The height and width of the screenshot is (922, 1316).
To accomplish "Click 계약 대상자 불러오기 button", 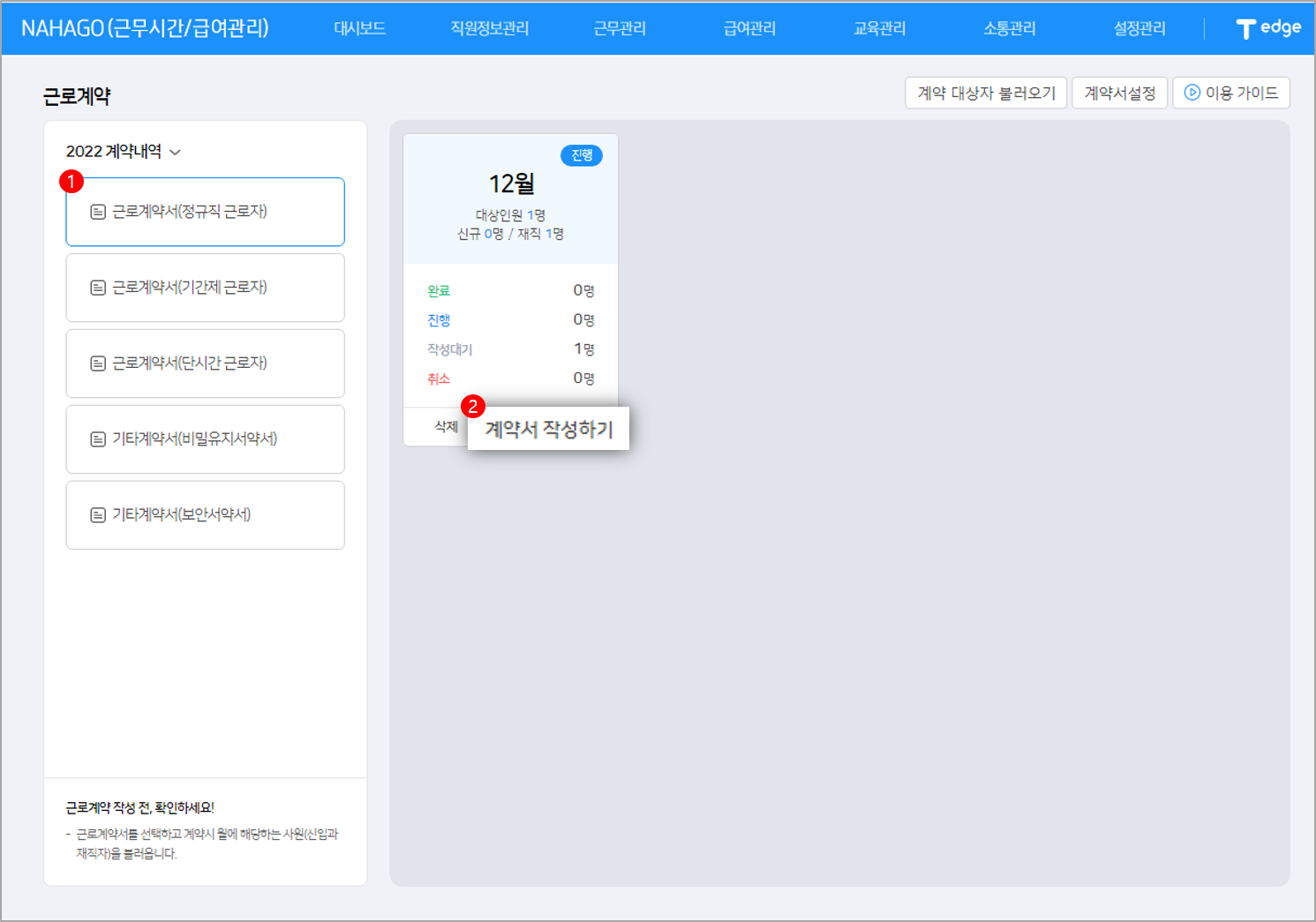I will 986,93.
